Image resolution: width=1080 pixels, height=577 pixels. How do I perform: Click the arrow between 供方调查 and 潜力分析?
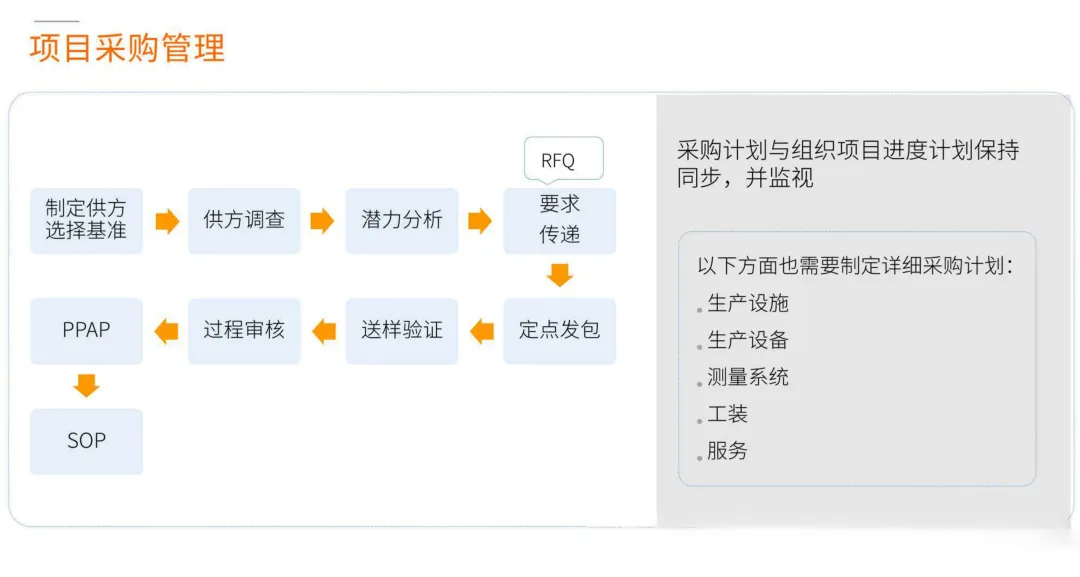point(322,221)
